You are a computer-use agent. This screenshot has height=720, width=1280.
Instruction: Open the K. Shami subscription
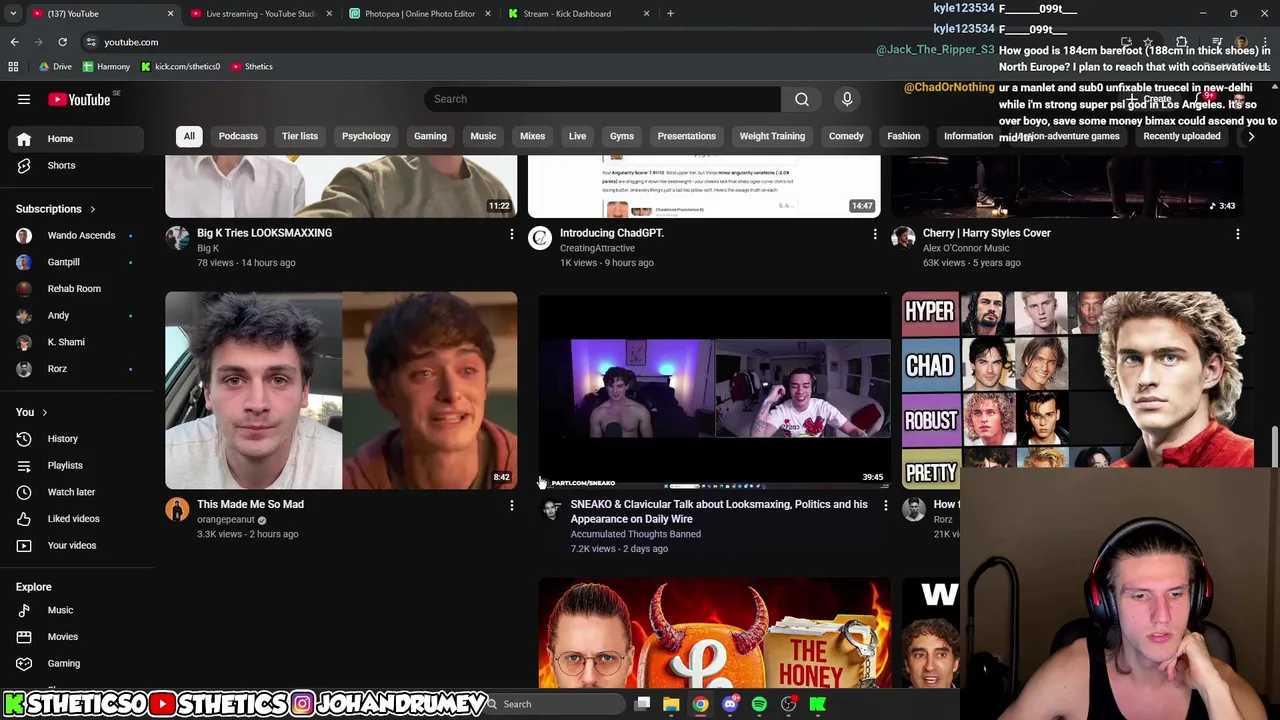pos(77,342)
